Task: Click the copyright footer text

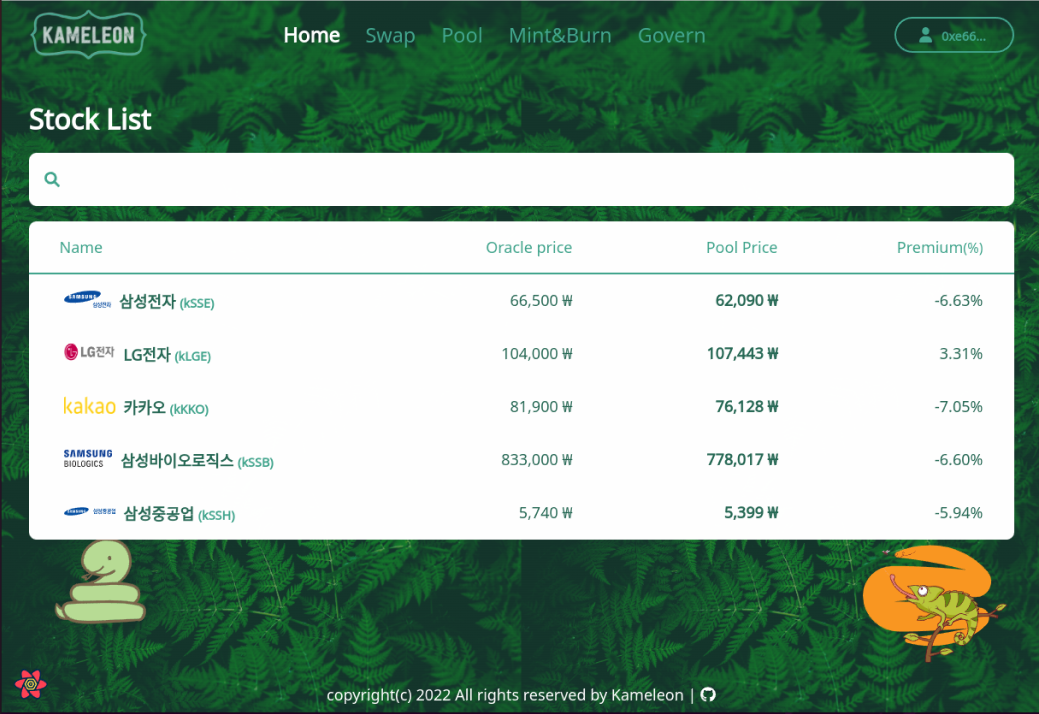Action: click(x=505, y=695)
